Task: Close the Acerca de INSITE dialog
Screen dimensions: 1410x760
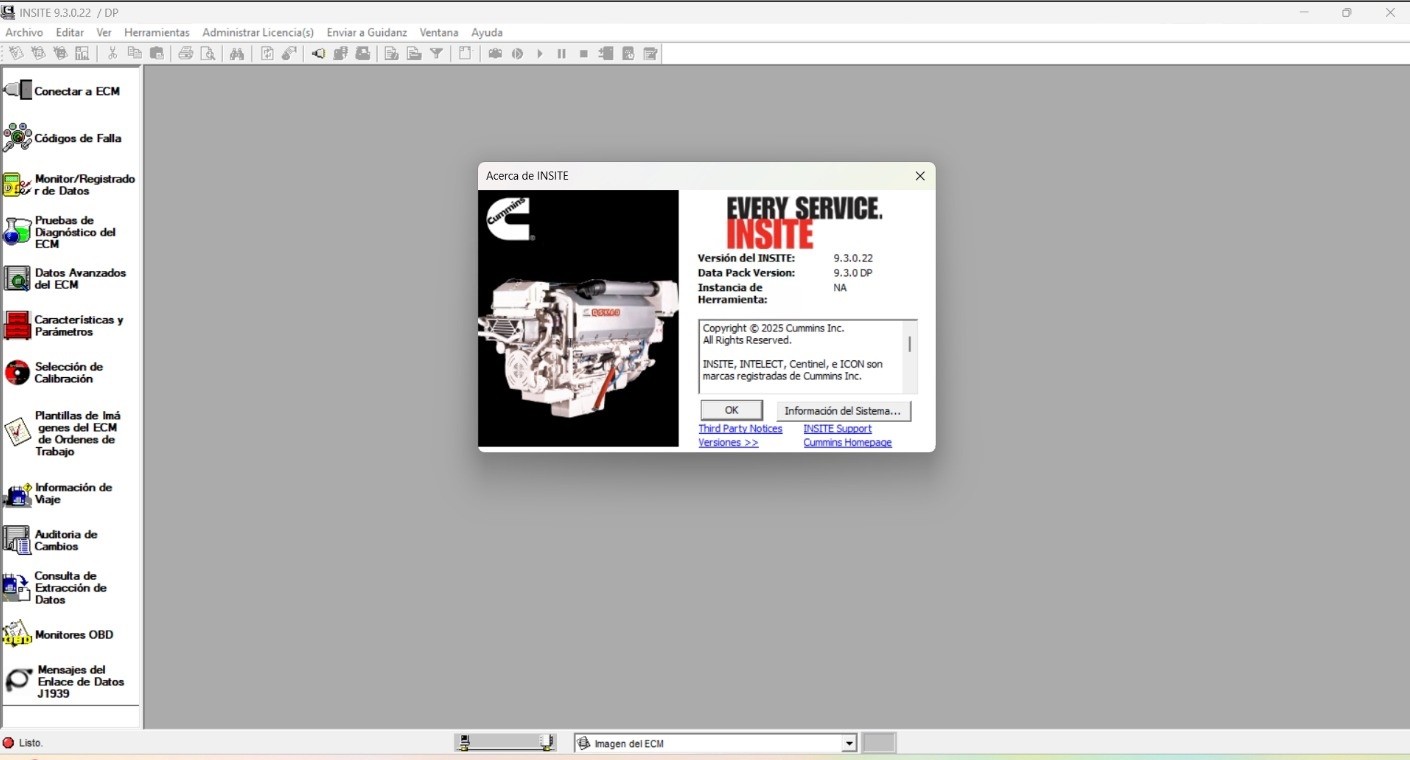Action: click(920, 176)
